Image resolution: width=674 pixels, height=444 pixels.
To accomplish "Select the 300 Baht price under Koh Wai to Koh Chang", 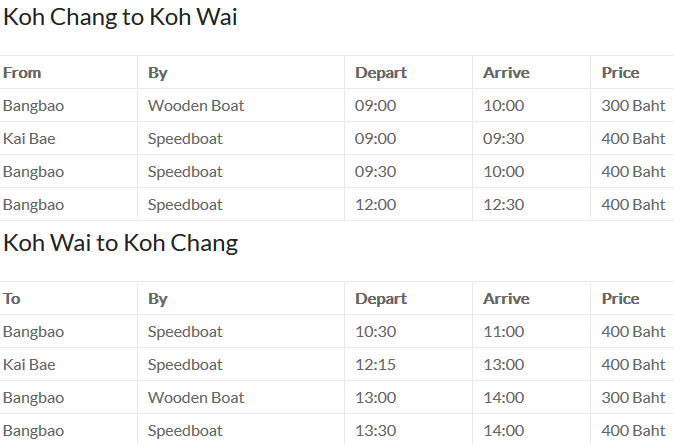I will point(633,397).
